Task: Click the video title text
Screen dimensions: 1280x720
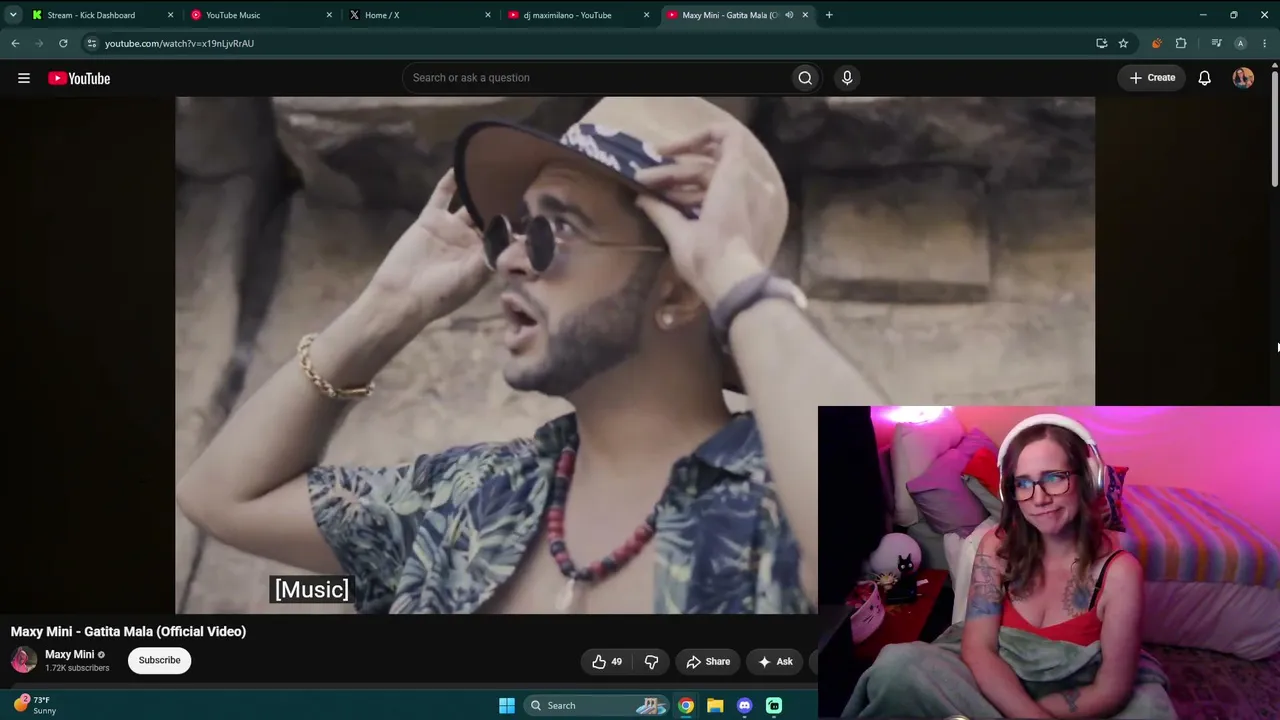Action: coord(128,631)
